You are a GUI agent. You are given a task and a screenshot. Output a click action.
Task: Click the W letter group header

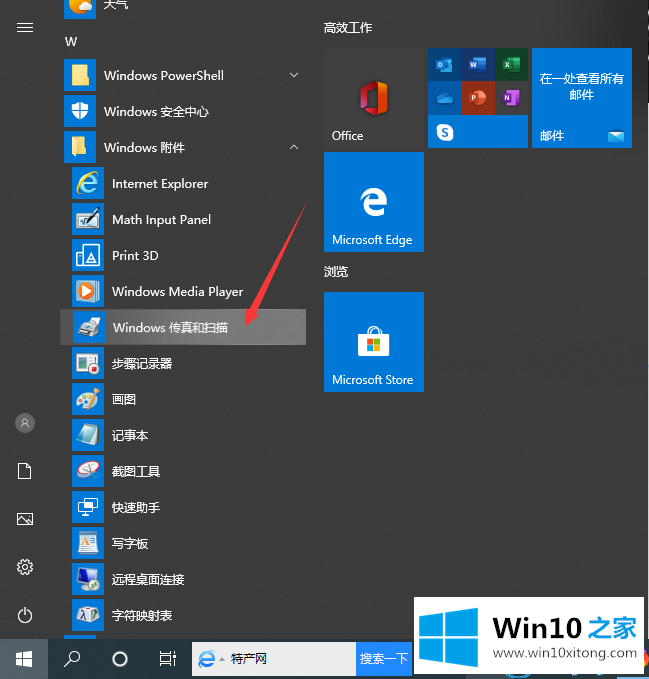pos(71,42)
